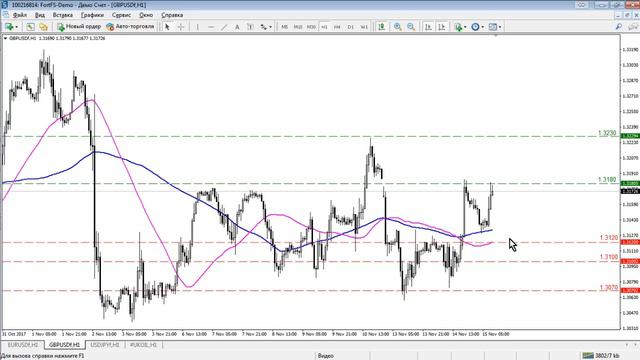The width and height of the screenshot is (640, 360).
Task: Open the Вид menu
Action: click(x=40, y=15)
